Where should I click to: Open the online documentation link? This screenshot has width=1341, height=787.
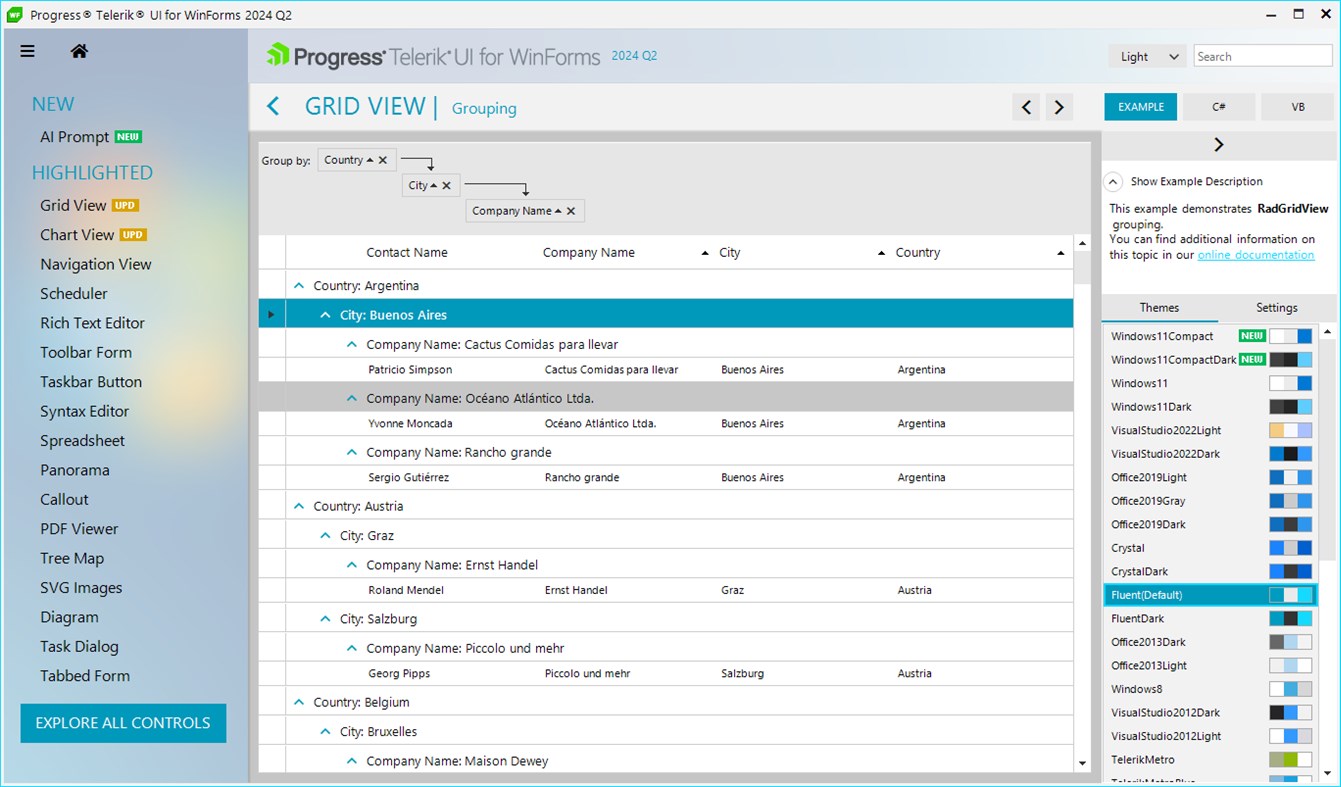(x=1256, y=255)
